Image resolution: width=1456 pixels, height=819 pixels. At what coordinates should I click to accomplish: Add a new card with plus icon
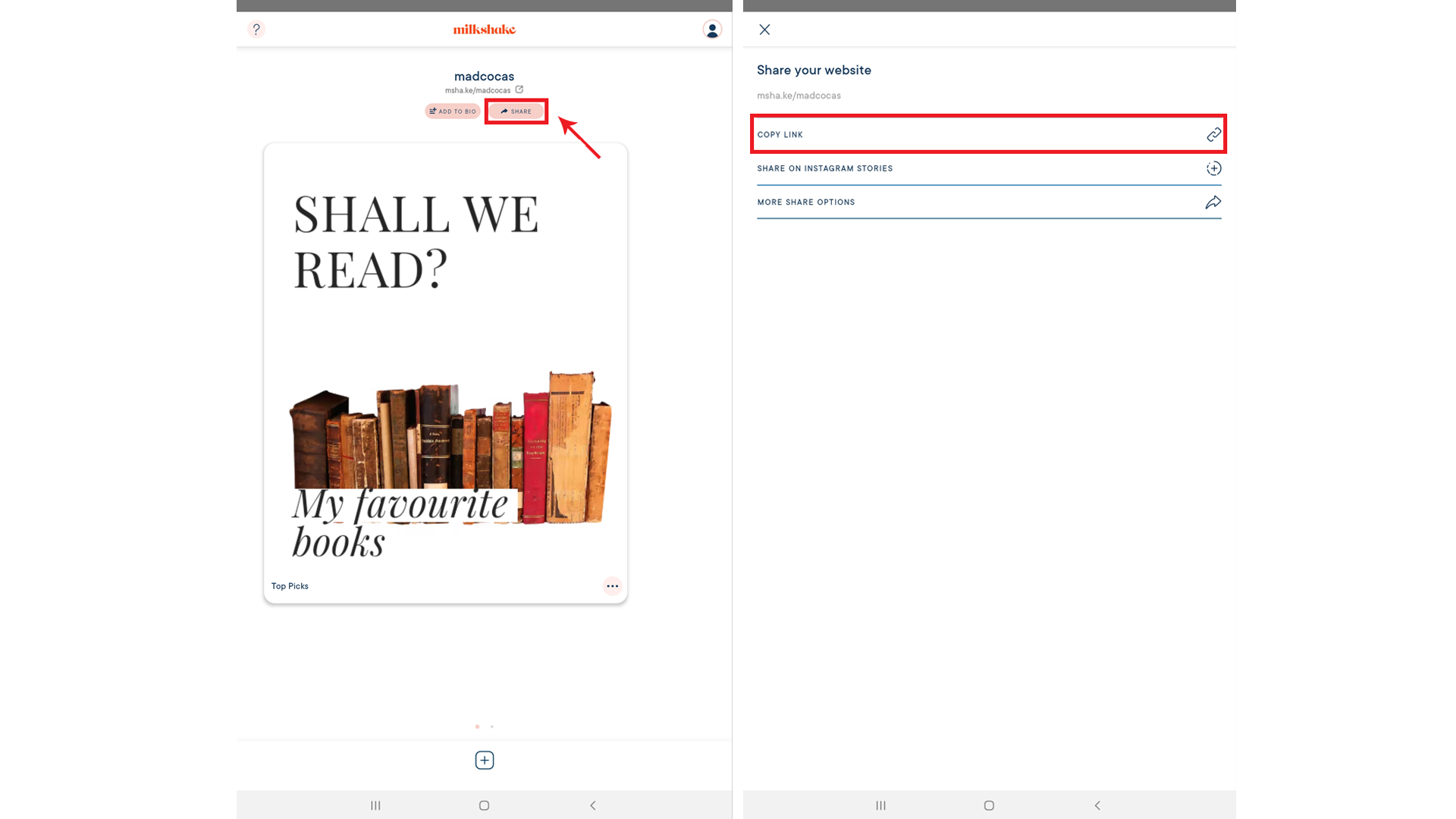point(484,760)
